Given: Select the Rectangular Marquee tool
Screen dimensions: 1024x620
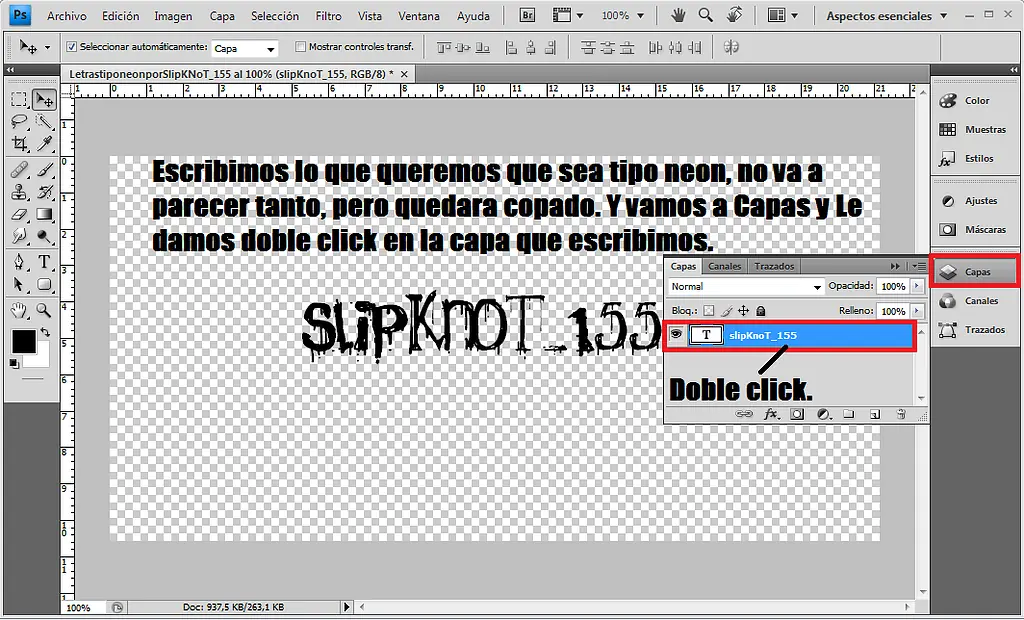Looking at the screenshot, I should coord(19,99).
